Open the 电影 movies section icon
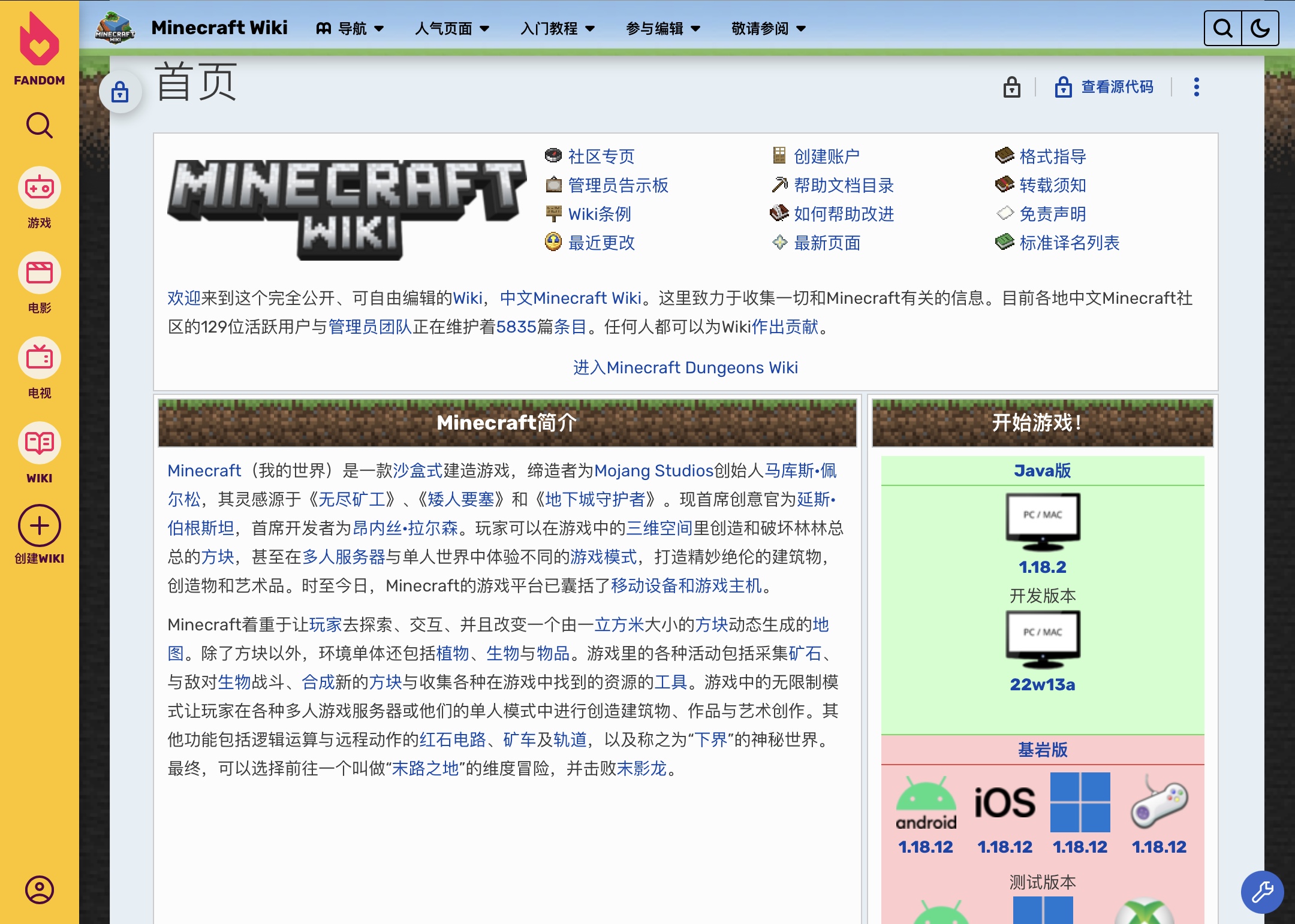The width and height of the screenshot is (1295, 924). click(x=40, y=273)
